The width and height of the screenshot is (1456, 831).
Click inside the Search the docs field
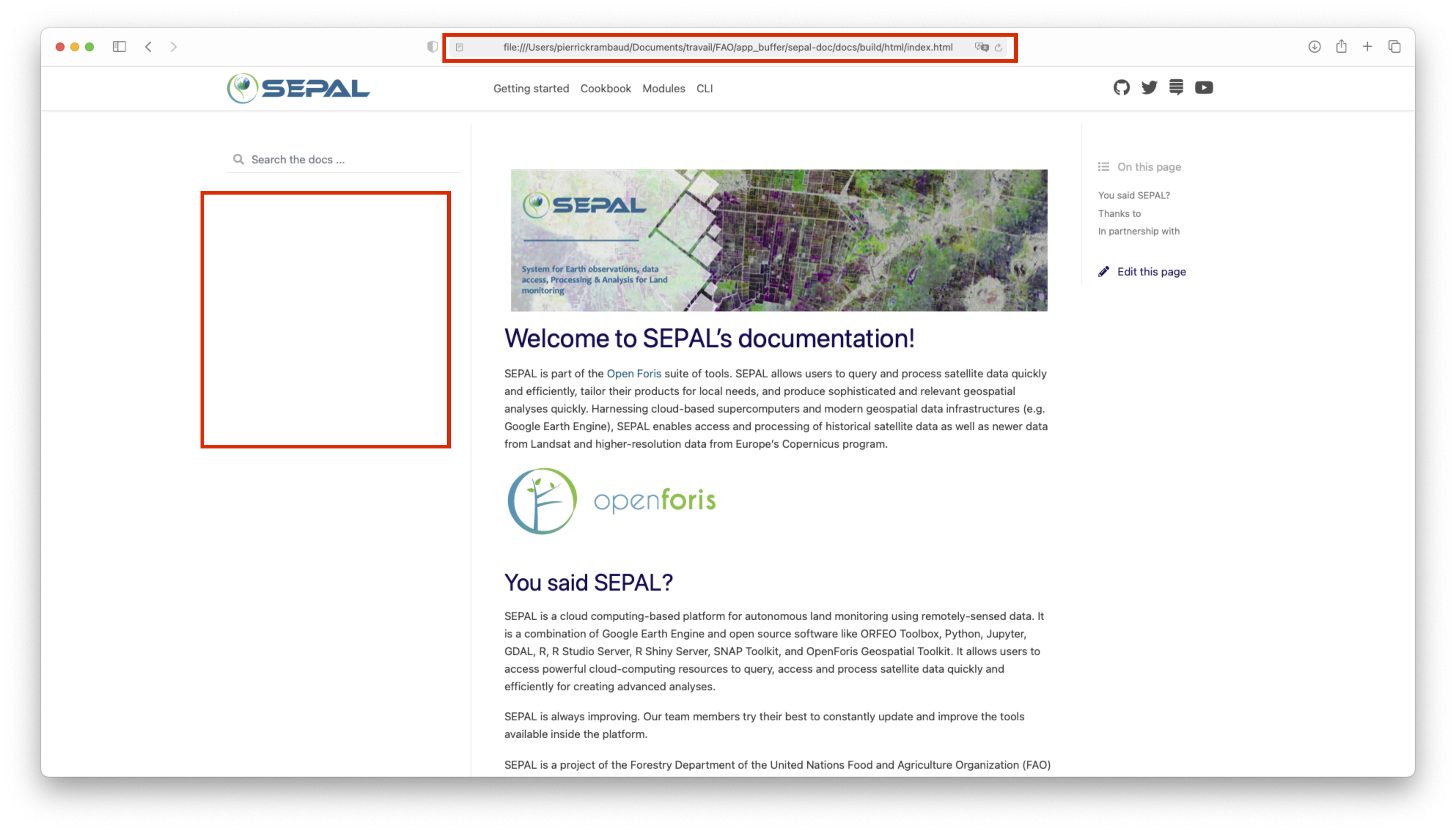320,159
